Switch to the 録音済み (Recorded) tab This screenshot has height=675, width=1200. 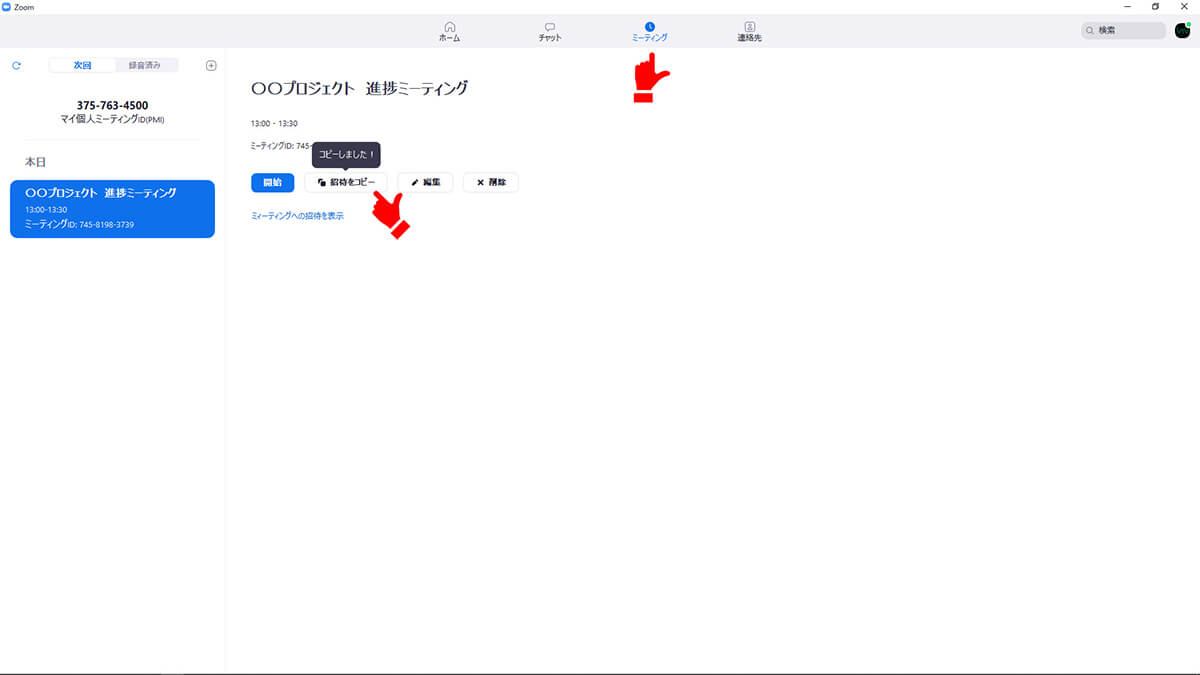(x=146, y=66)
